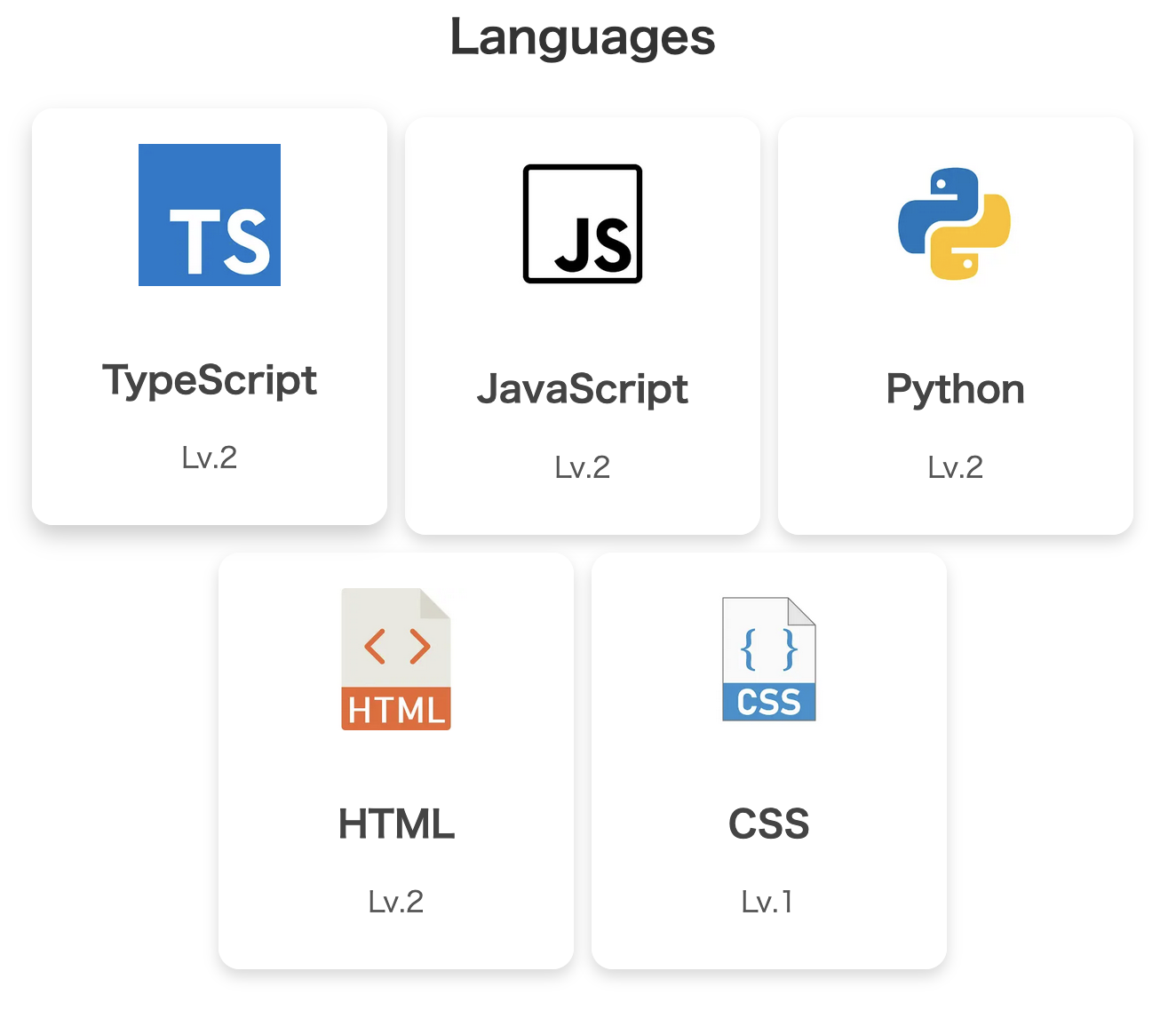
Task: Select the TypeScript card title
Action: click(x=210, y=381)
